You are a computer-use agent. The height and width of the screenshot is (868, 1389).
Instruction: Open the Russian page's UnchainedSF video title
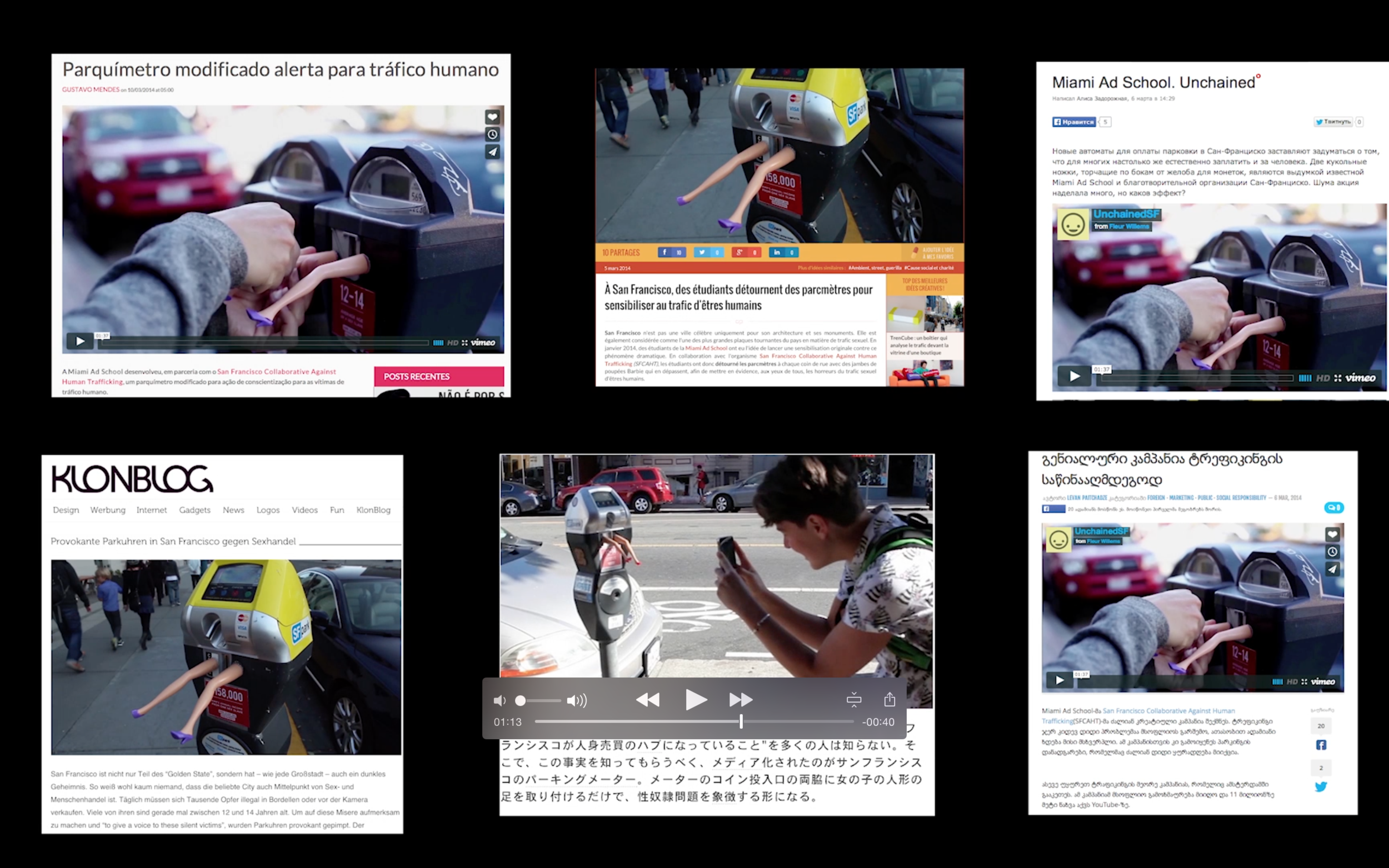1126,214
